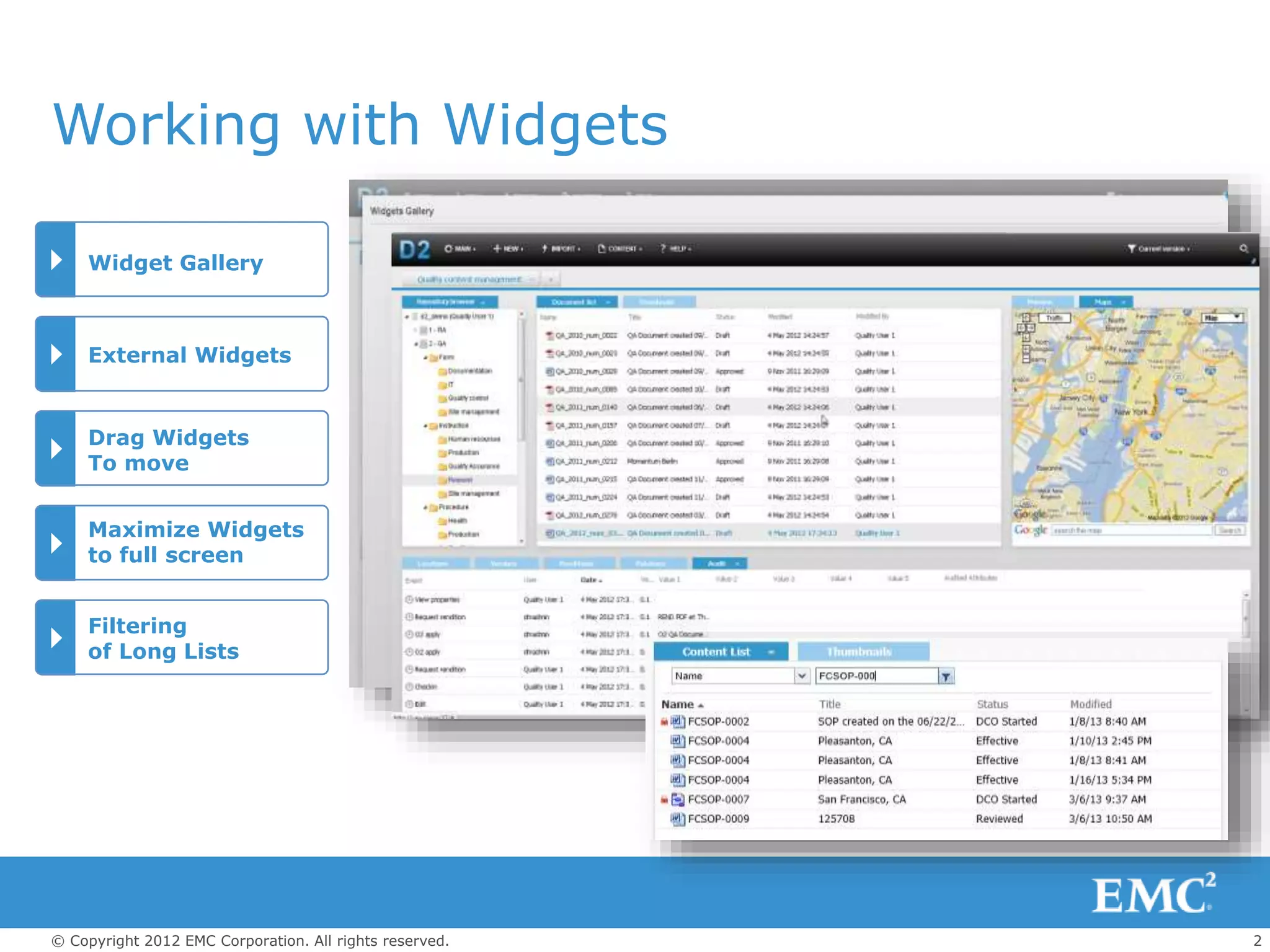Click the D2 logo in the toolbar
This screenshot has width=1270, height=952.
[x=414, y=250]
